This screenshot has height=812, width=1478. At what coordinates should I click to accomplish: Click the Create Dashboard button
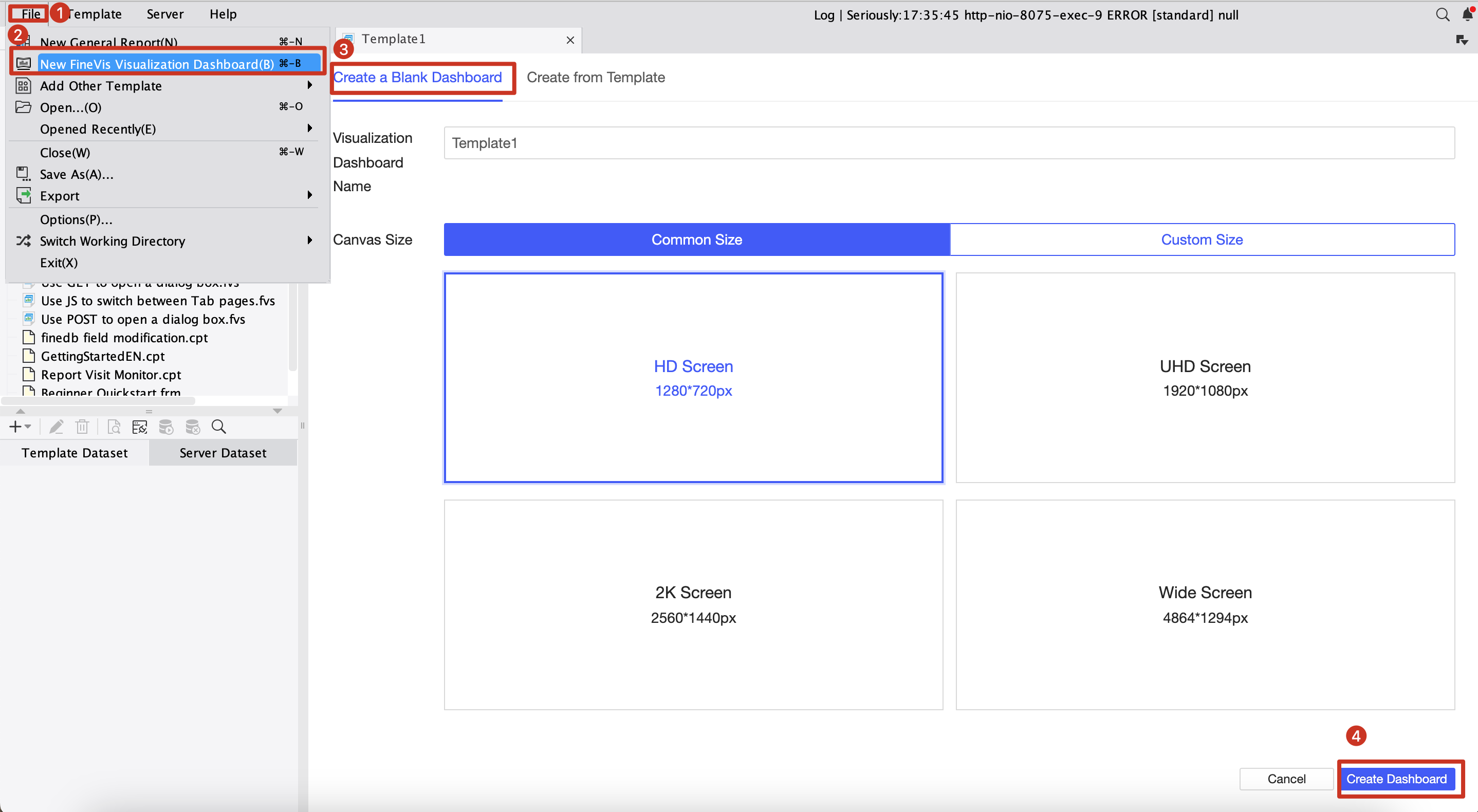(1396, 779)
